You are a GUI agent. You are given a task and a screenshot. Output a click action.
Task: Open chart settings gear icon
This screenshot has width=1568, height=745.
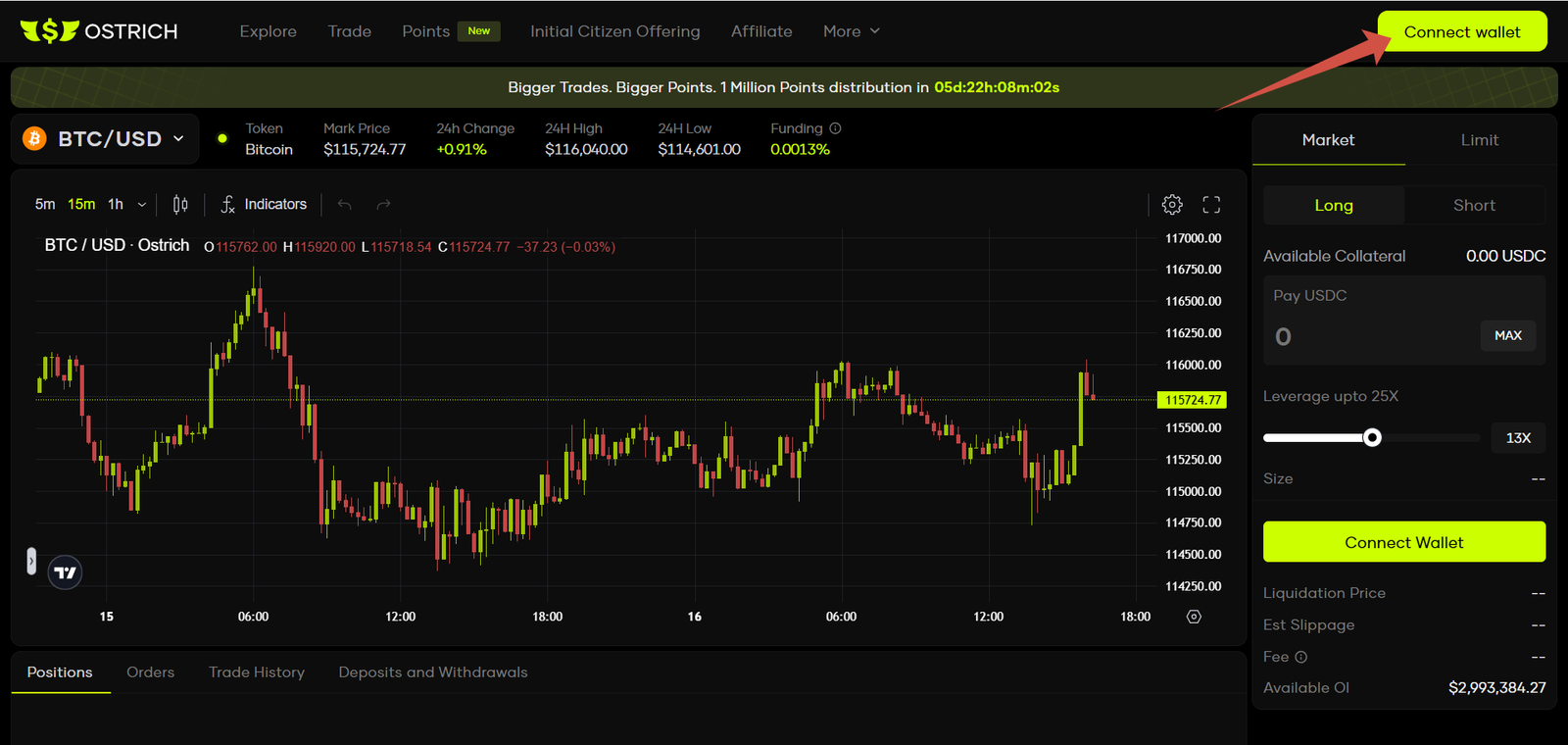1172,204
